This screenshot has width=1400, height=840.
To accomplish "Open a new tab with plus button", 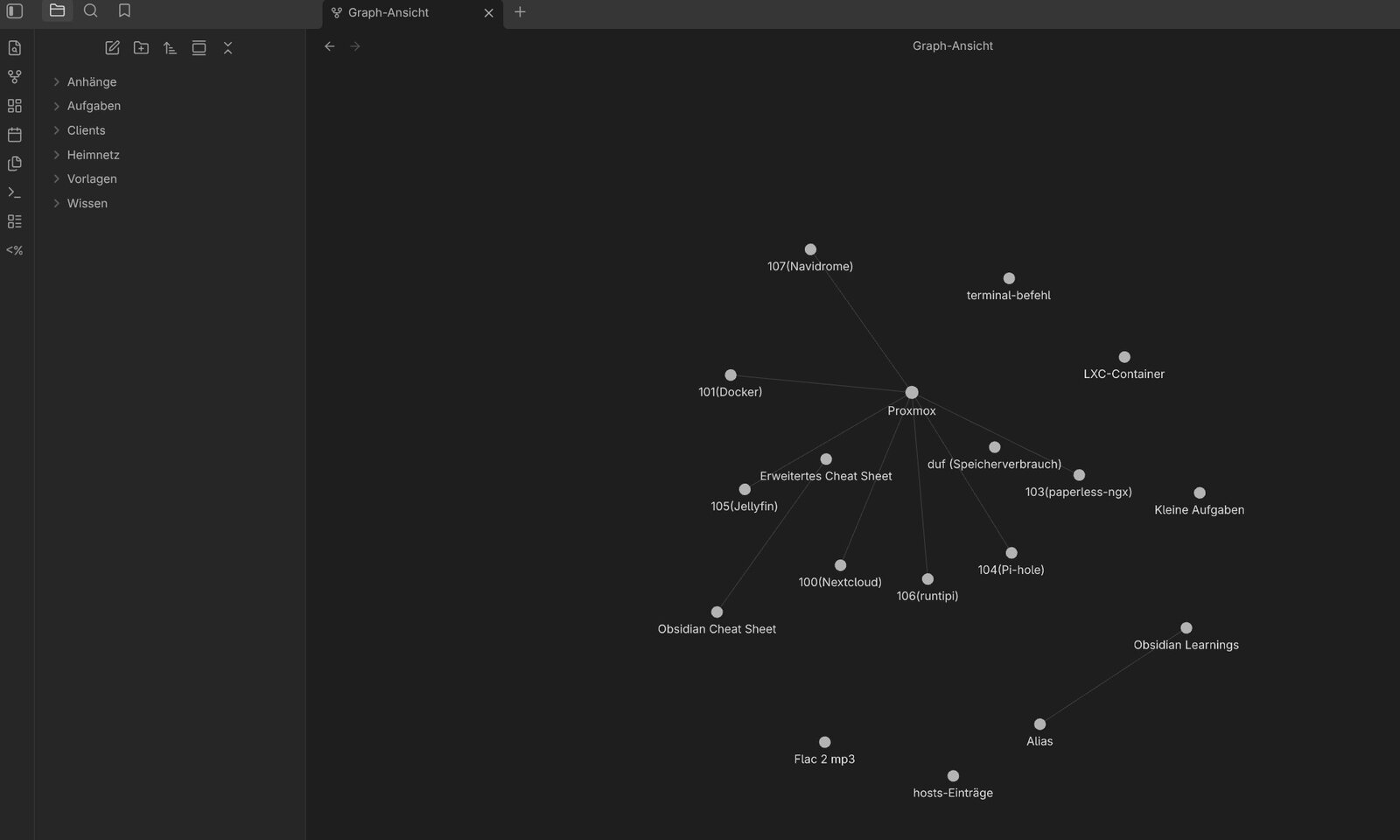I will click(x=520, y=12).
